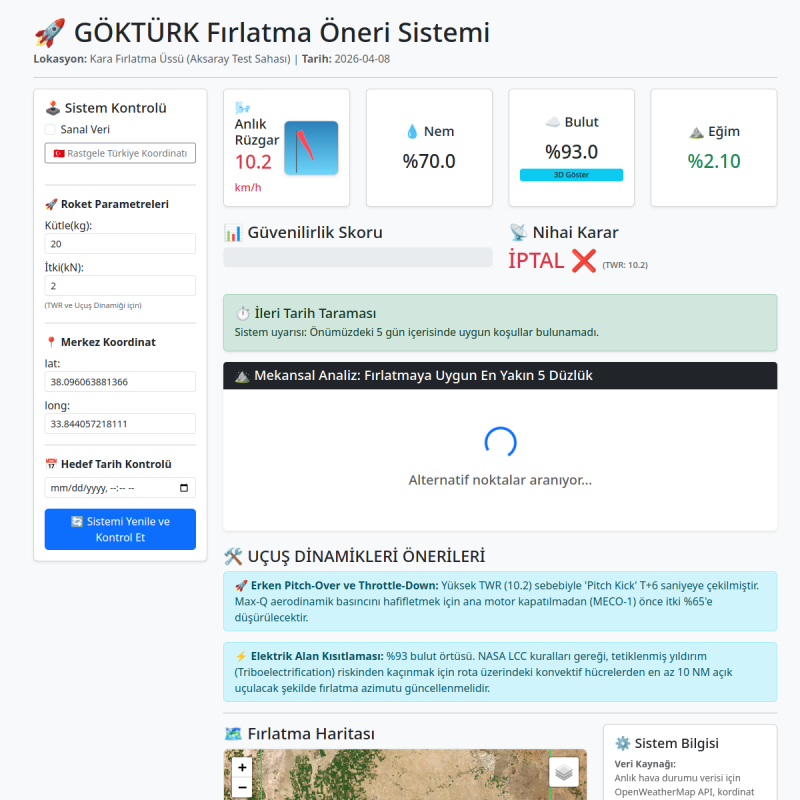Open the calendar picker in date field
800x800 pixels.
click(183, 488)
